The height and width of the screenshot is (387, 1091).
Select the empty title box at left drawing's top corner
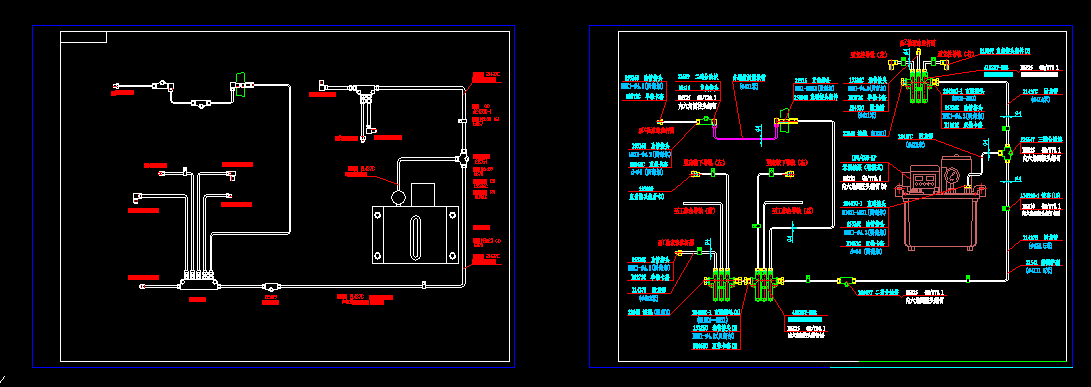83,37
